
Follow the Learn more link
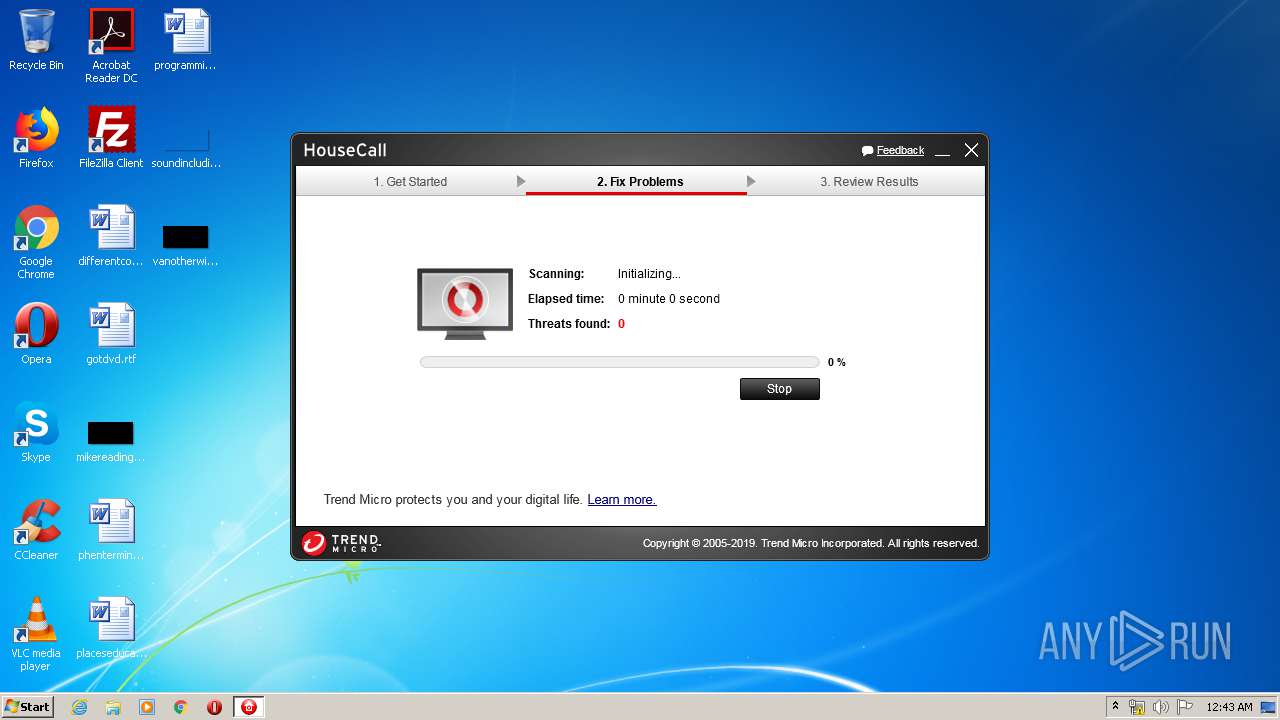[622, 500]
